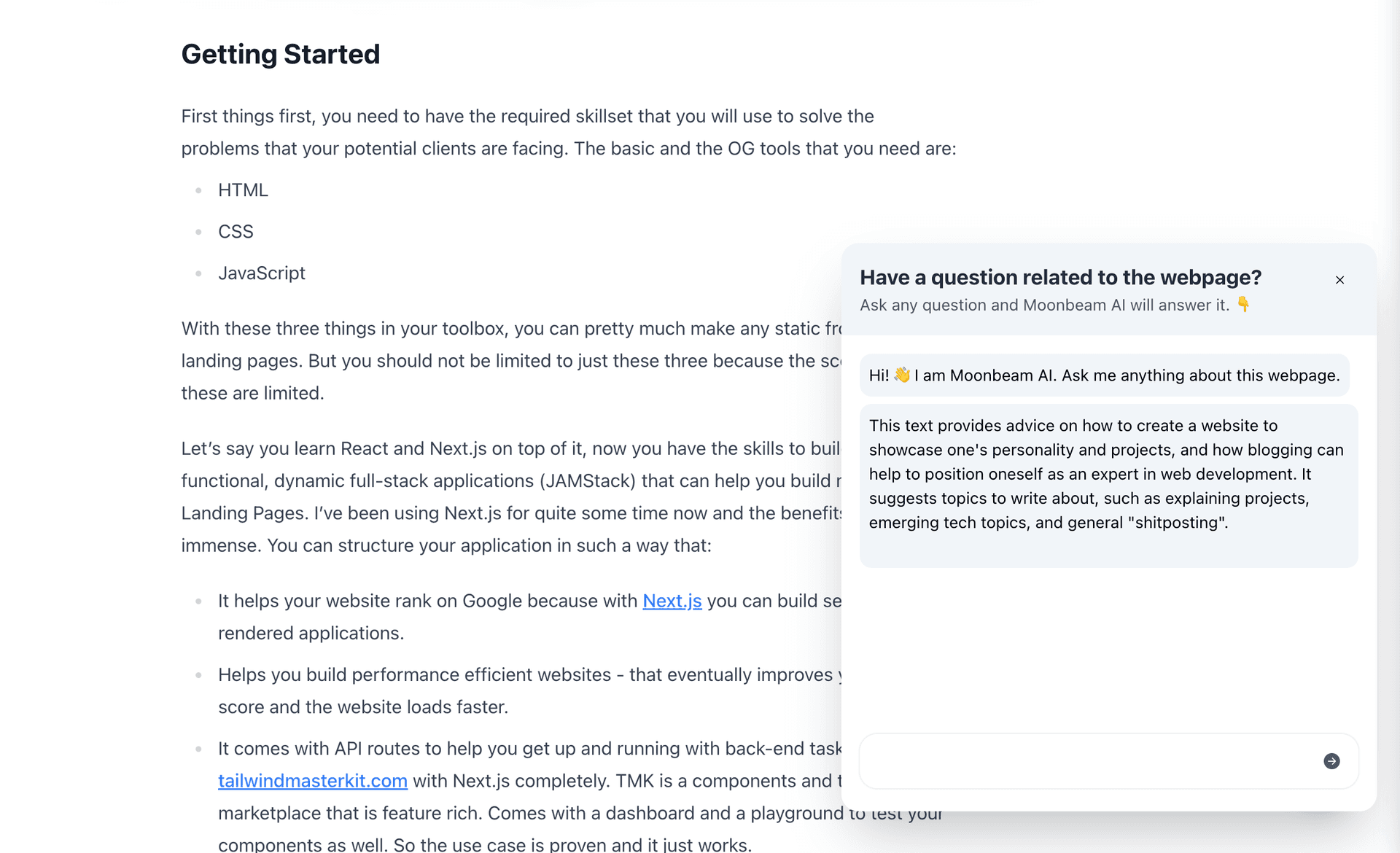Click the waving hand emoji
This screenshot has width=1400, height=853.
[x=902, y=375]
